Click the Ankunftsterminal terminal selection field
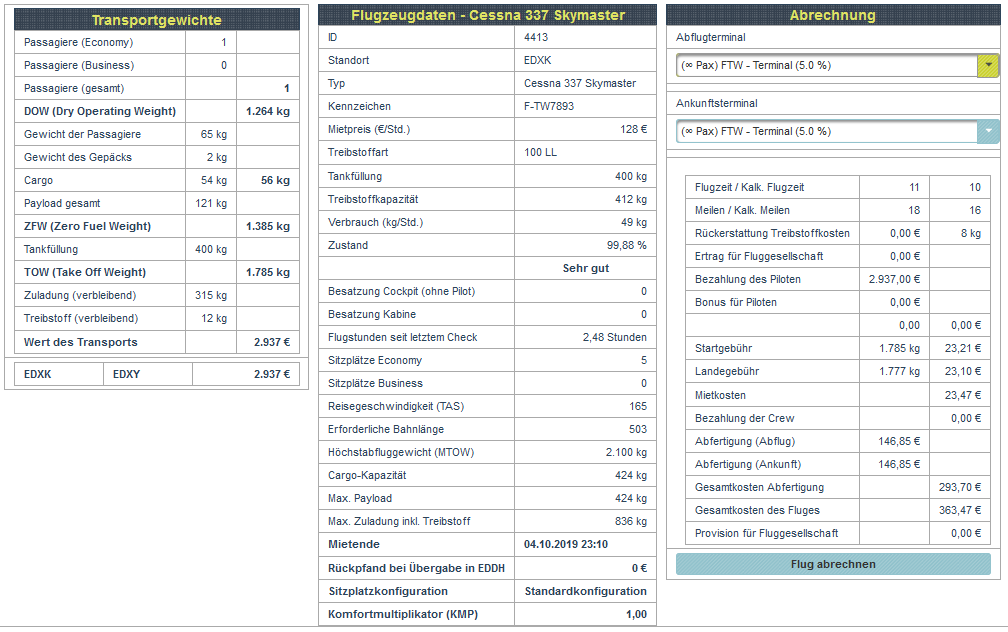This screenshot has width=1008, height=632. [826, 132]
